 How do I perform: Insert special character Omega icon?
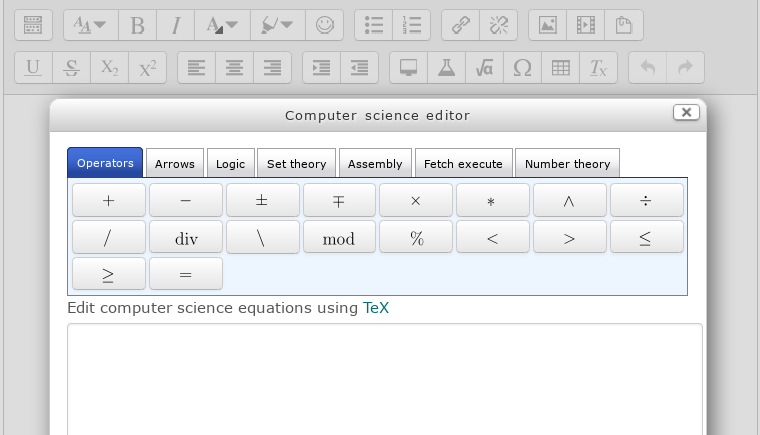522,67
